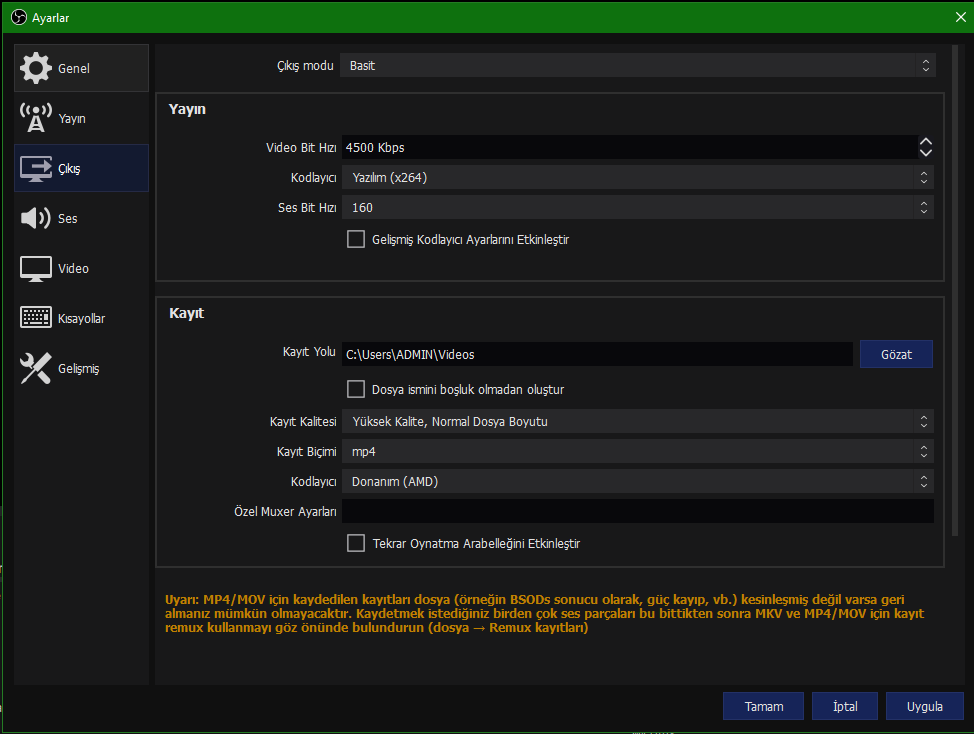Open the Kayıt Kalitesi dropdown
Screen dimensions: 974x734
(x=638, y=422)
